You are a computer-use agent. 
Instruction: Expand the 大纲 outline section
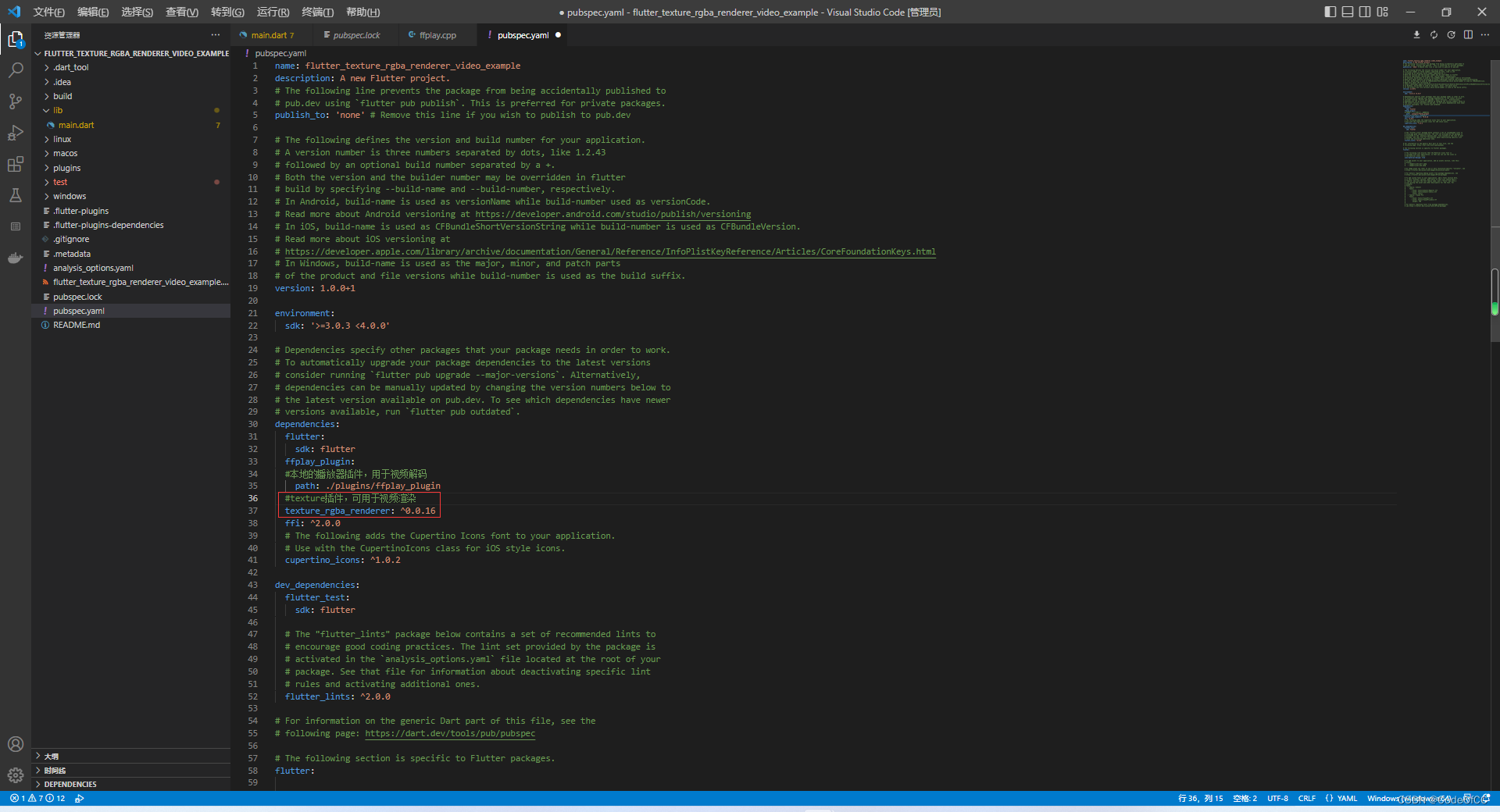pos(131,756)
